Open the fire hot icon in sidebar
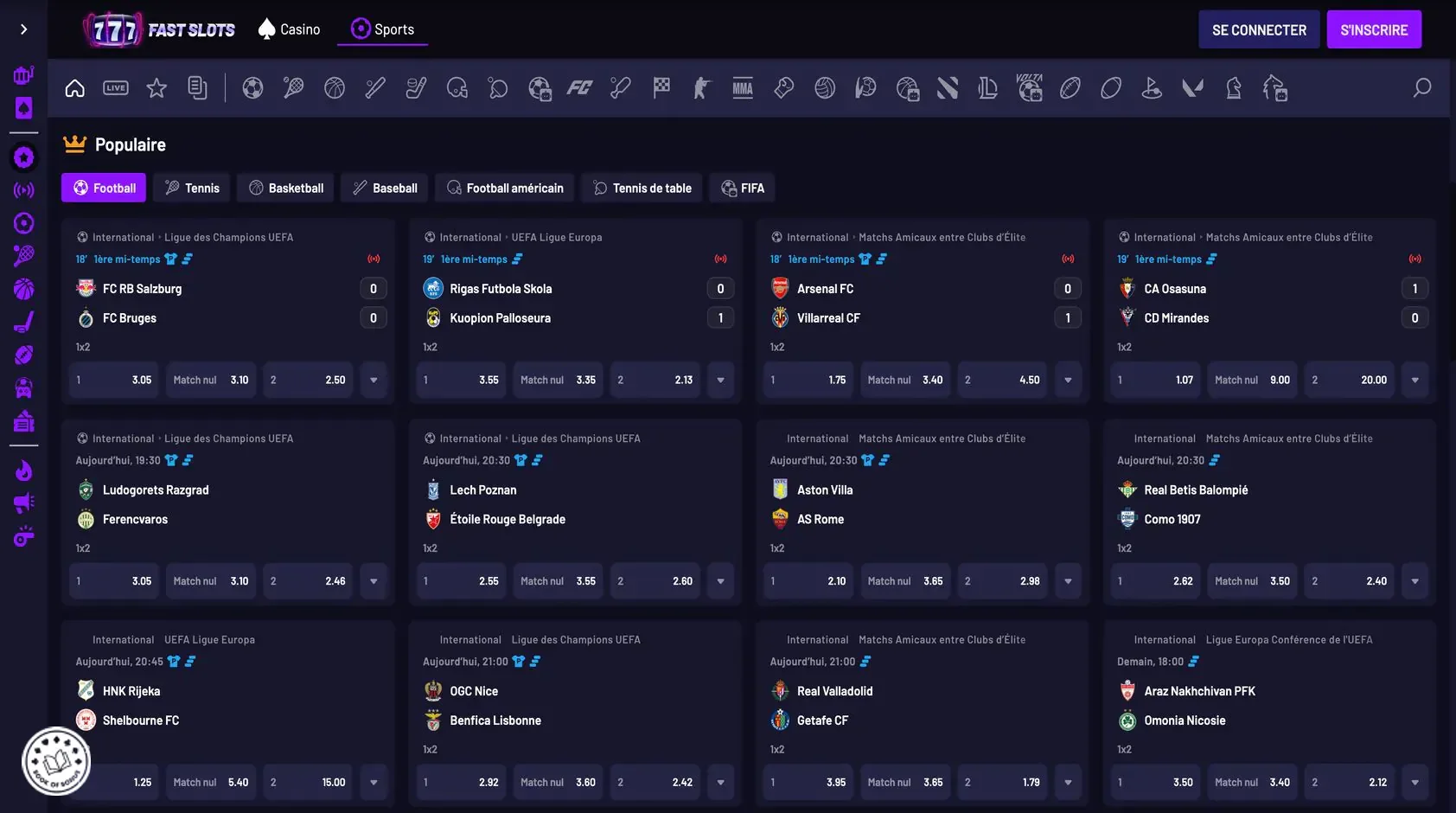Viewport: 1456px width, 813px height. coord(23,471)
